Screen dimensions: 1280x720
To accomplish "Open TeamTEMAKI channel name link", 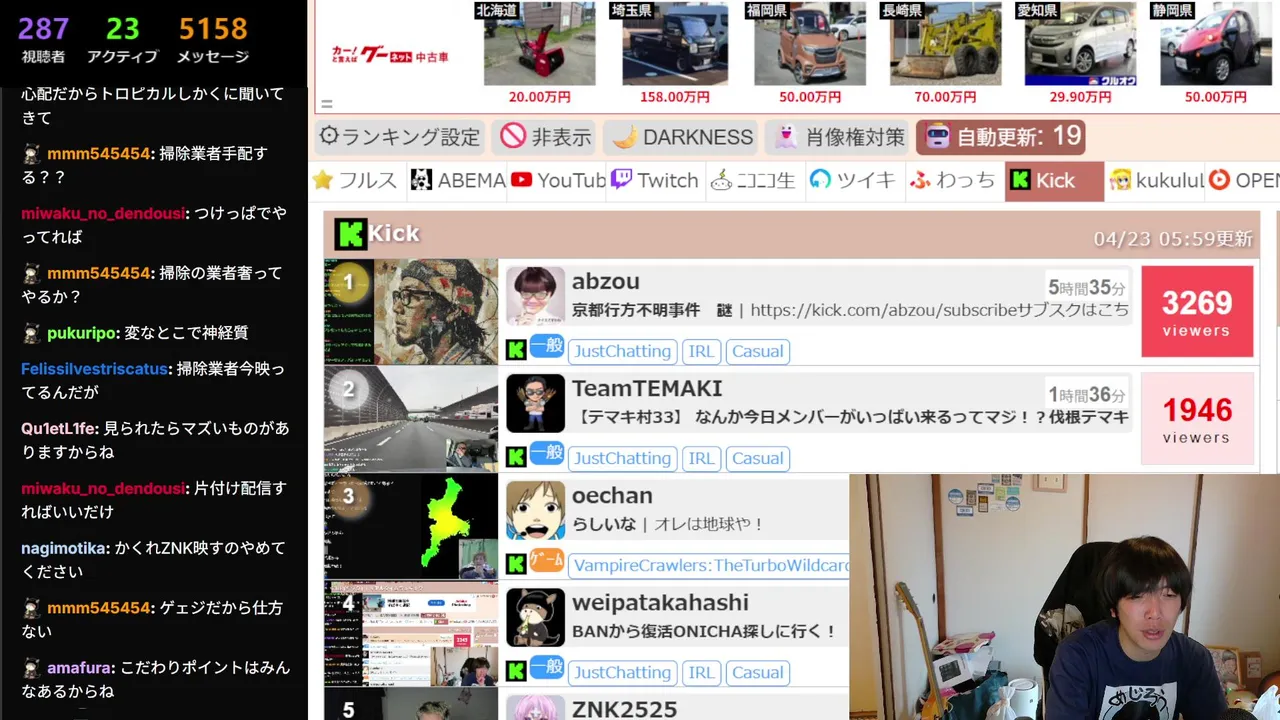I will pyautogui.click(x=647, y=389).
